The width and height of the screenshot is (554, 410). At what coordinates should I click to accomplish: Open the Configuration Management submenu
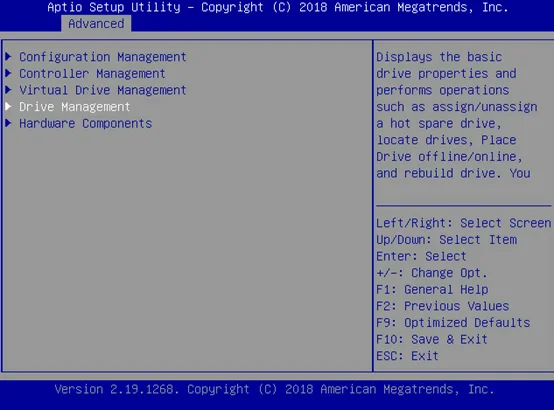[x=102, y=57]
